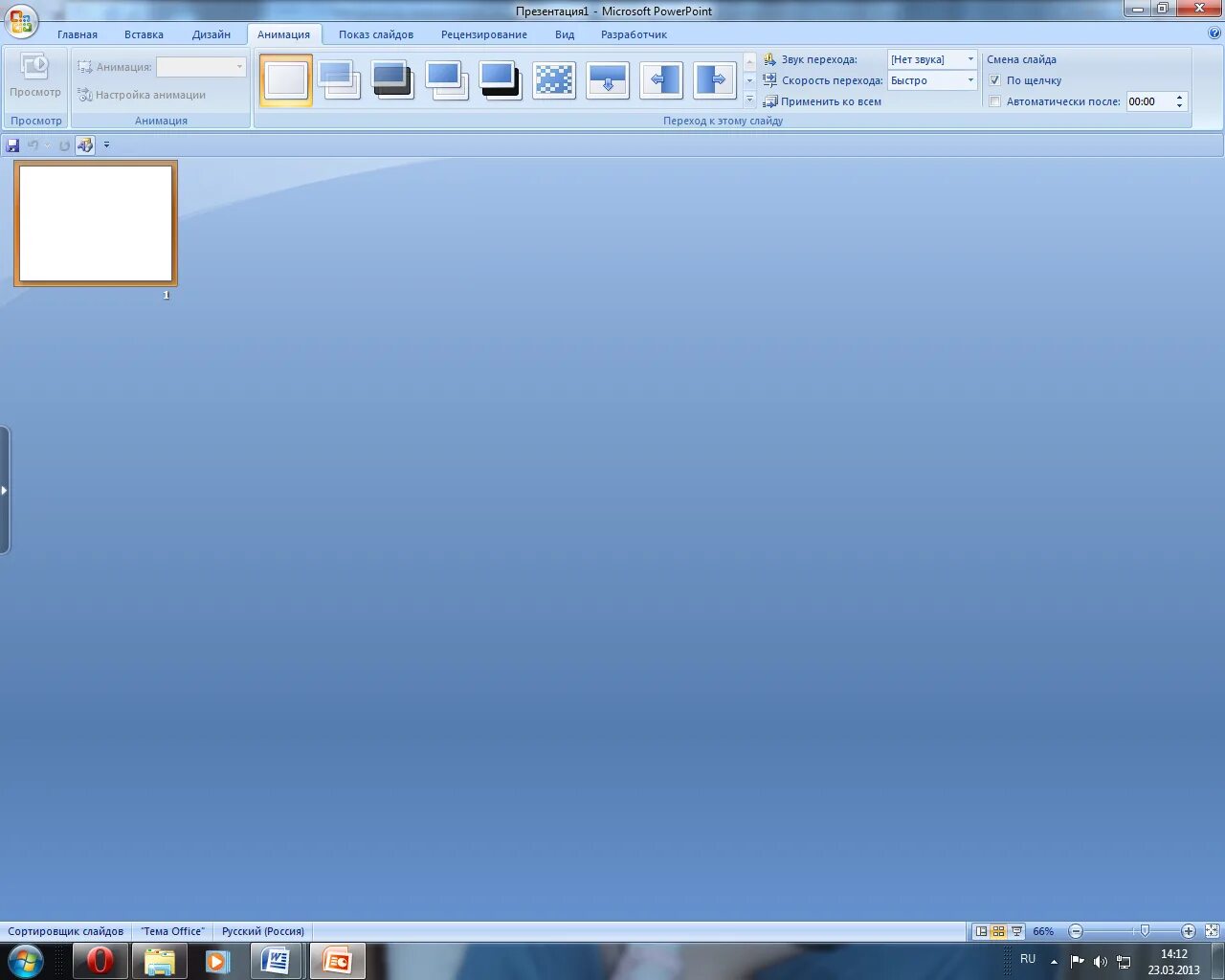
Task: Select the wipe left transition effect
Action: pyautogui.click(x=661, y=79)
